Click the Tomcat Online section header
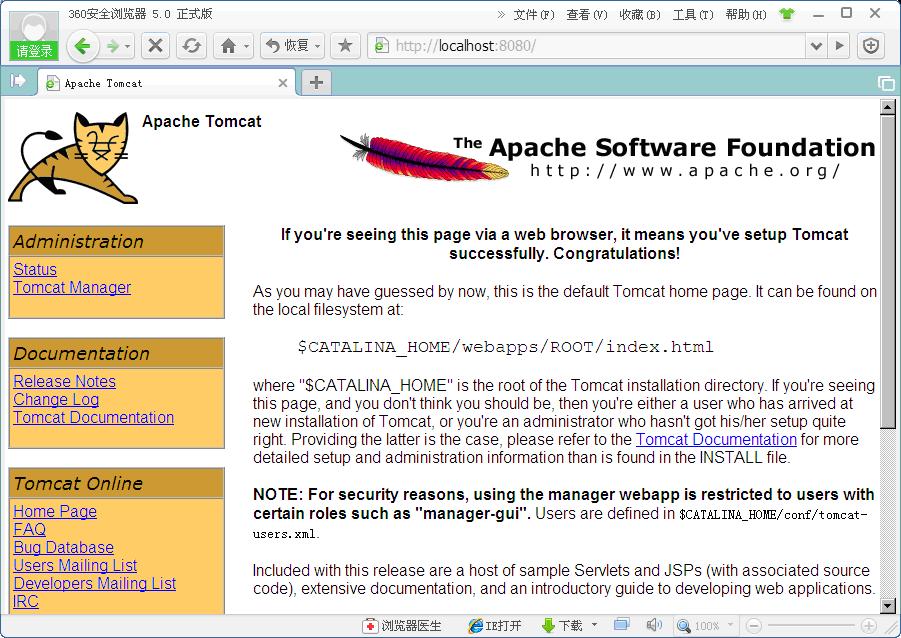901x638 pixels. [x=117, y=483]
